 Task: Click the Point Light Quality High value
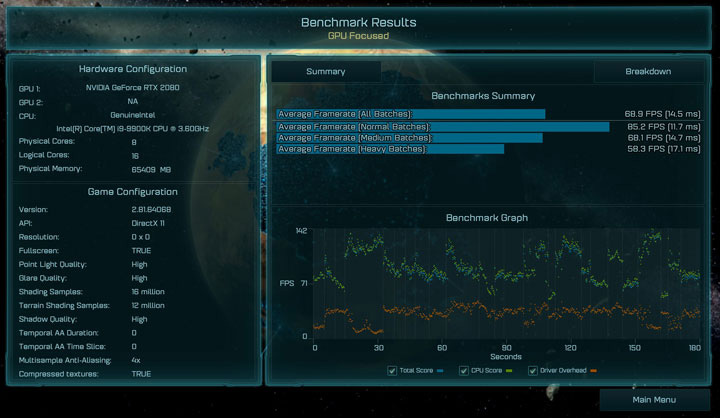pyautogui.click(x=139, y=265)
